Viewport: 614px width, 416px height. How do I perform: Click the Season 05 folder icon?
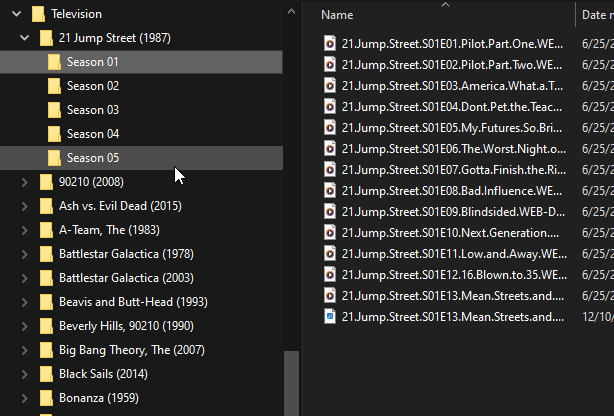click(54, 158)
